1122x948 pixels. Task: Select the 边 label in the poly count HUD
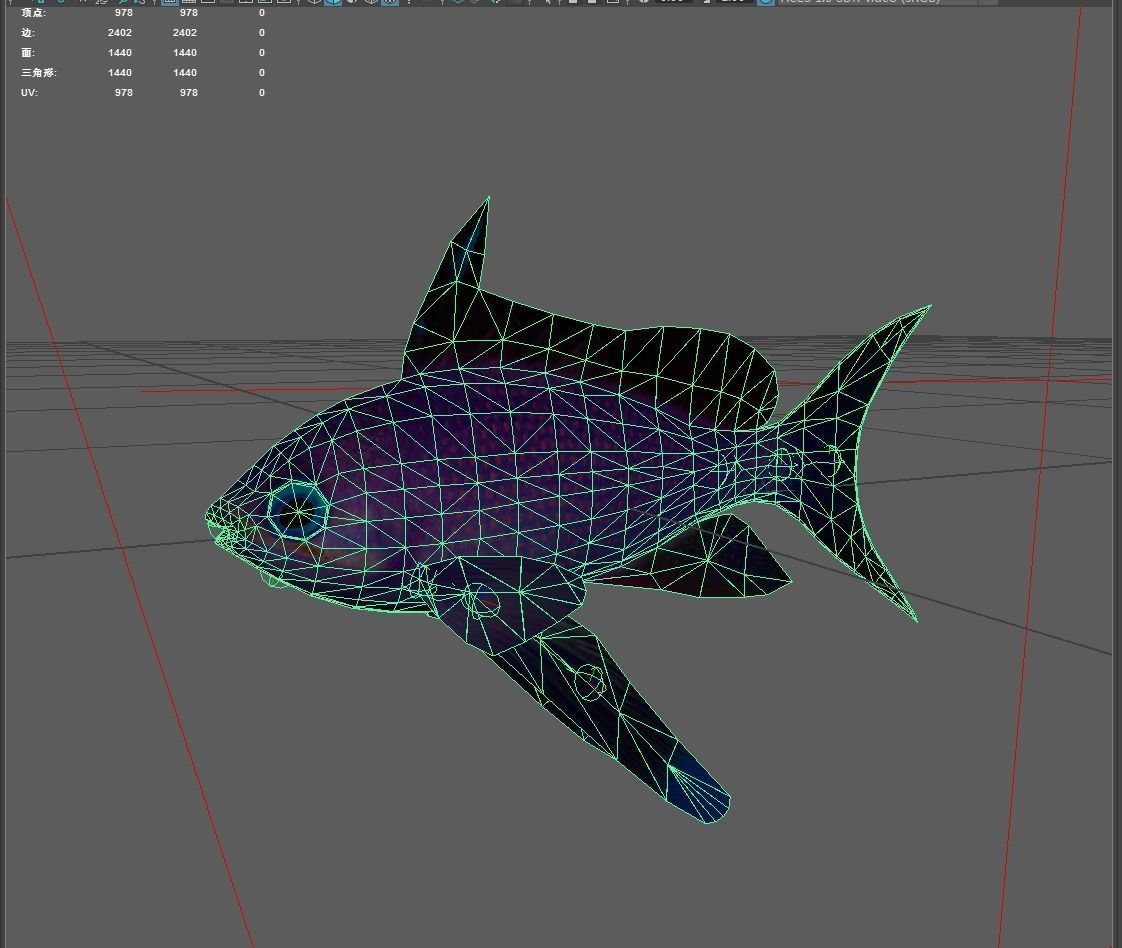(27, 33)
